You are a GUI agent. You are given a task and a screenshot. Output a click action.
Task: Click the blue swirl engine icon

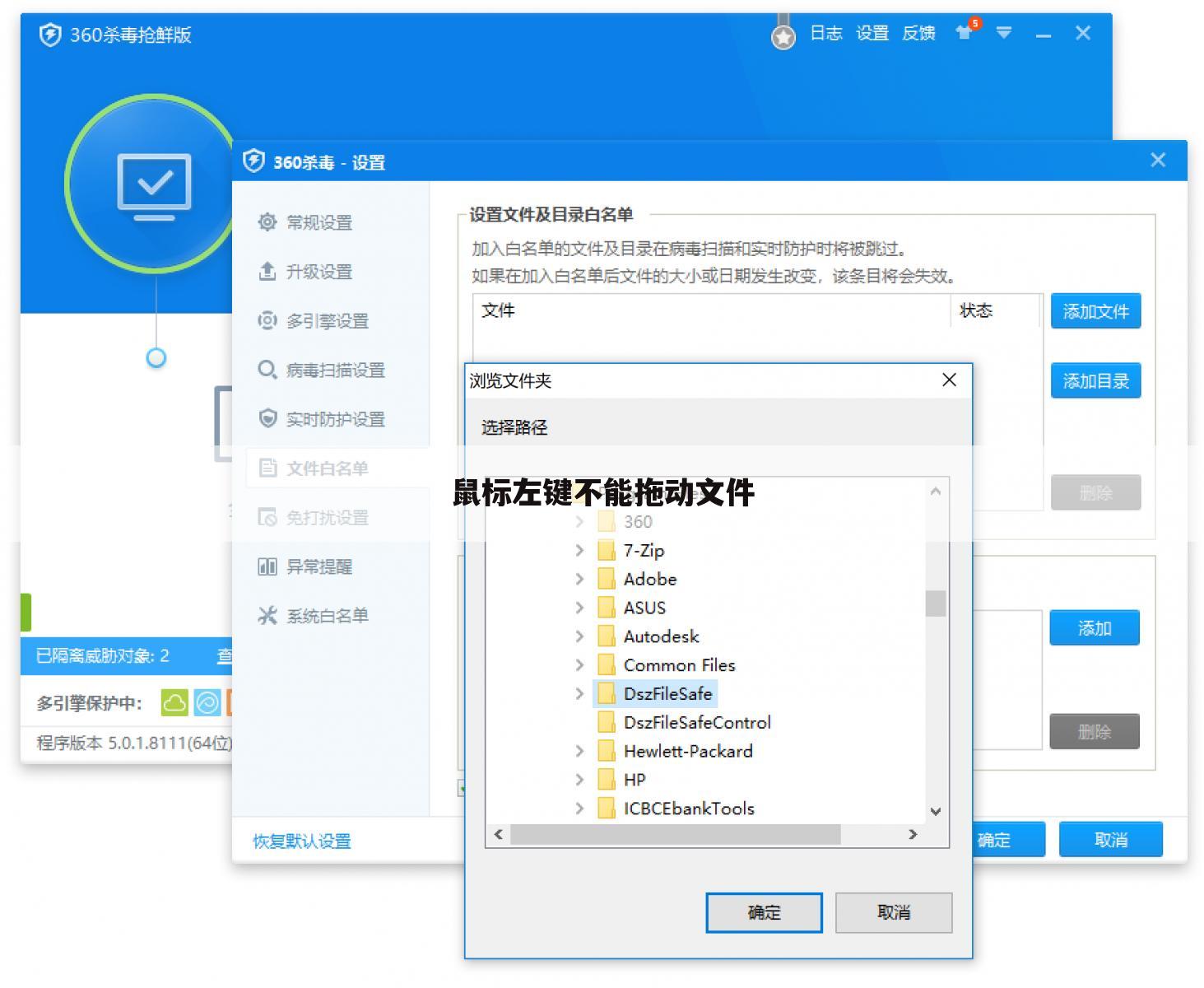(x=207, y=702)
